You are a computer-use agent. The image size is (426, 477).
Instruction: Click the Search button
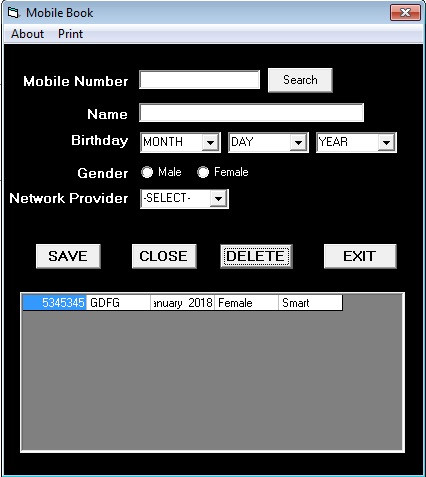[300, 80]
